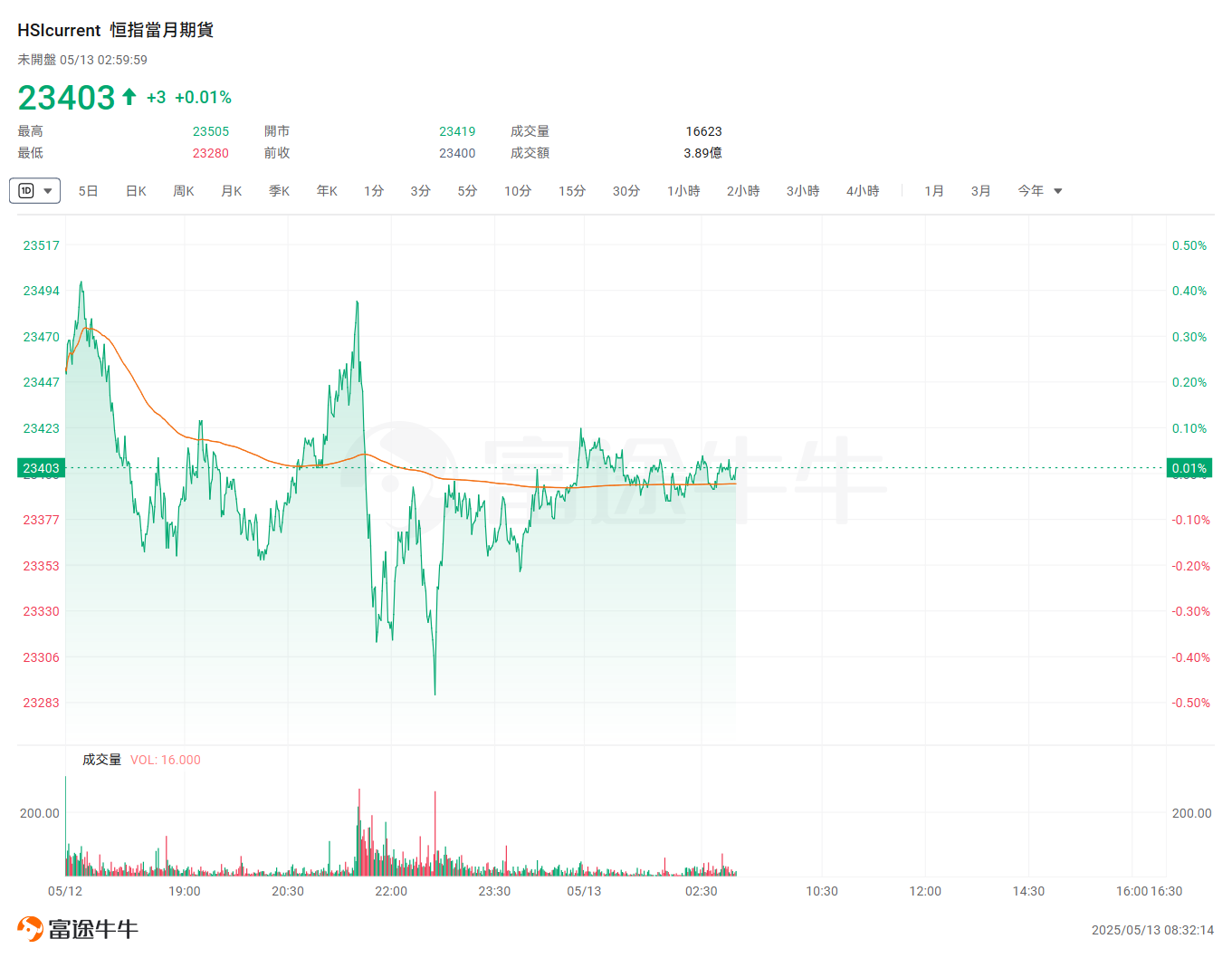Screen dimensions: 1232x958
Task: Open the 1D period dropdown
Action: pyautogui.click(x=34, y=191)
